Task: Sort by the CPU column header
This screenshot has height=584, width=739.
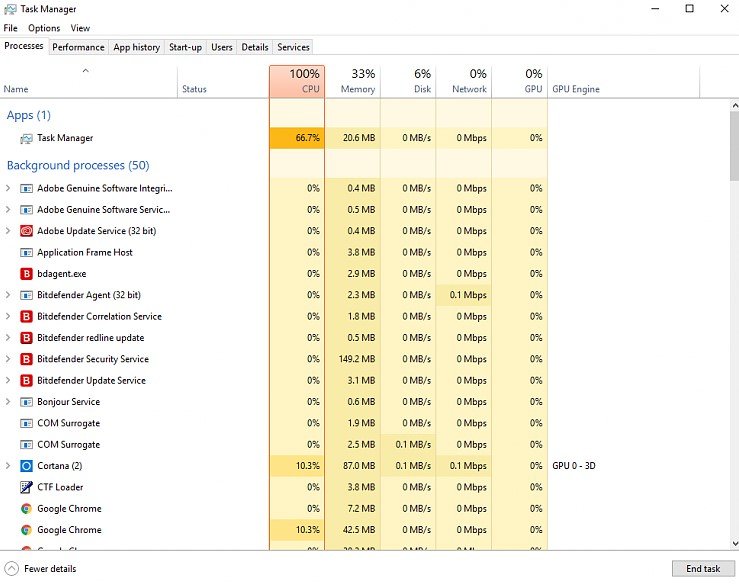Action: 297,82
